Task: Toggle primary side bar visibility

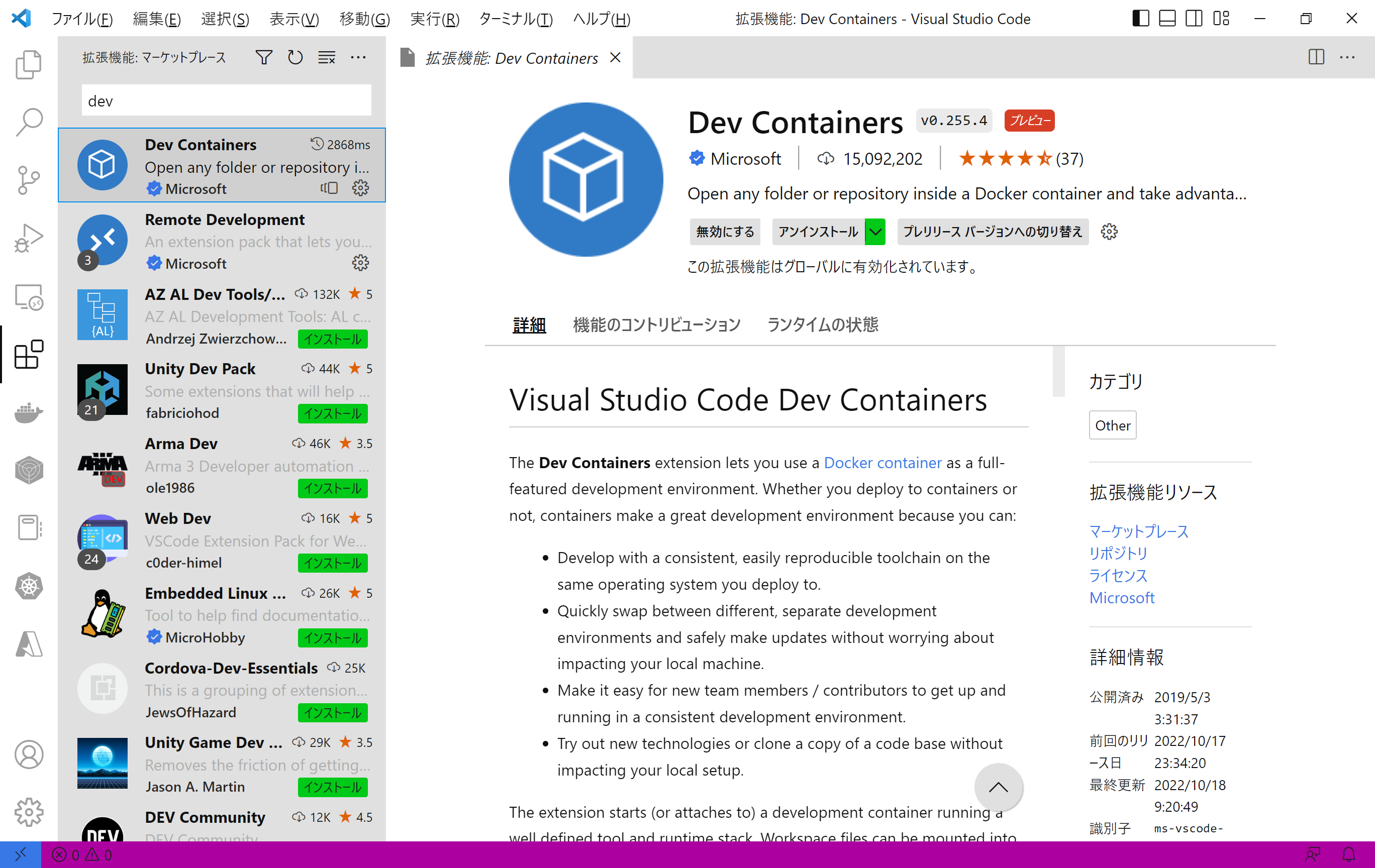Action: pos(1140,19)
